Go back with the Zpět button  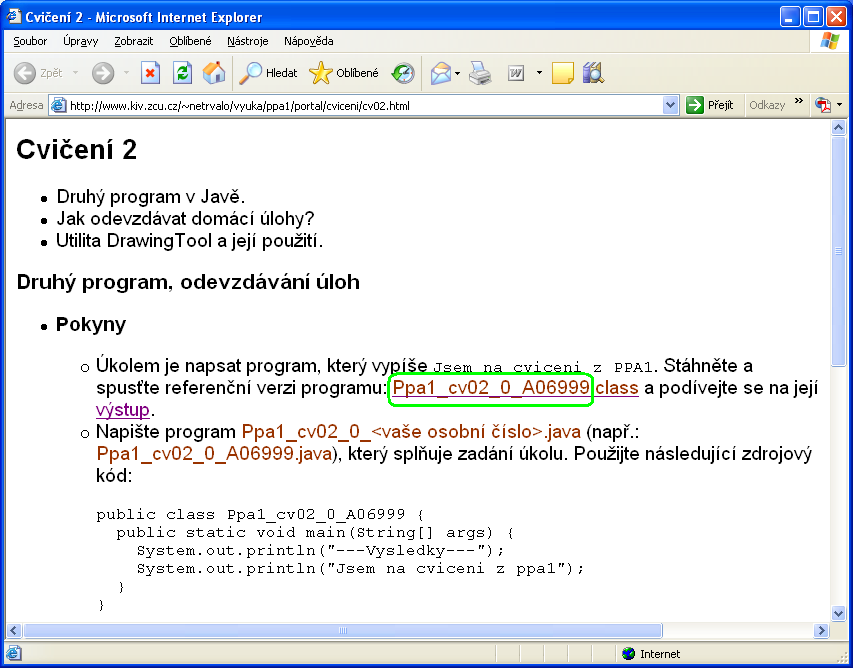(38, 73)
